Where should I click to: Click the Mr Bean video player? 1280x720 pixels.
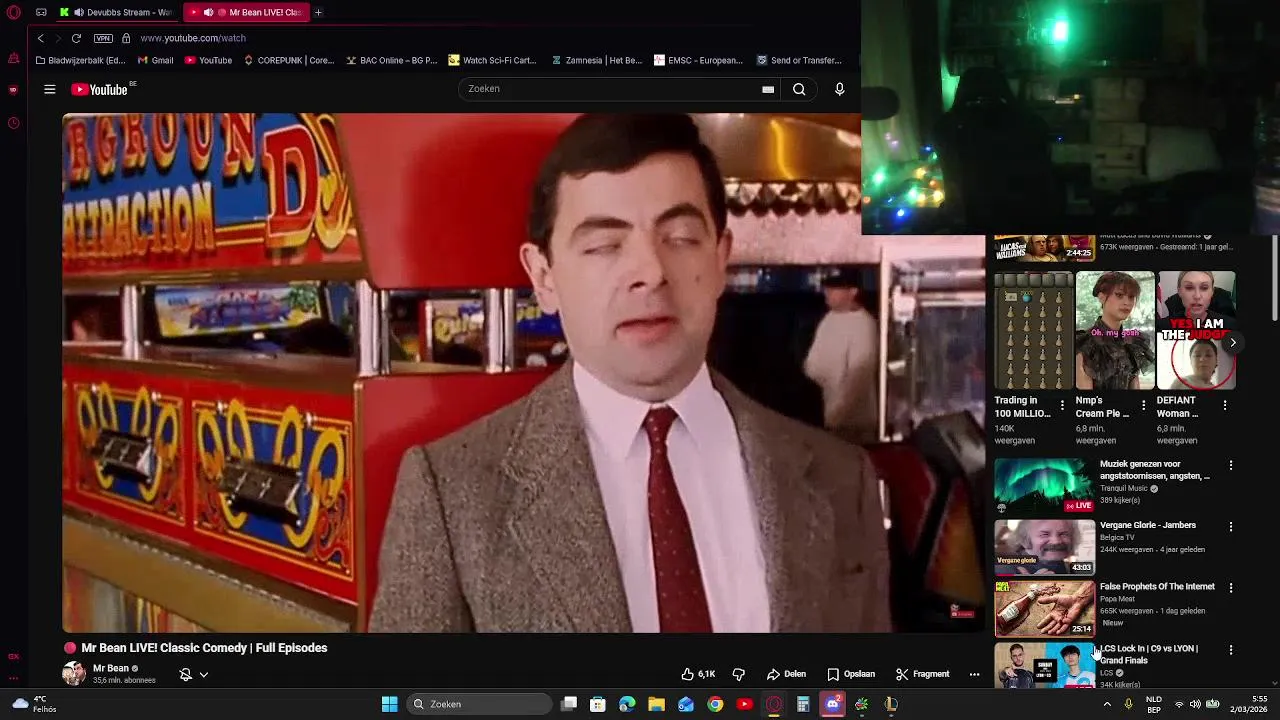pos(523,372)
